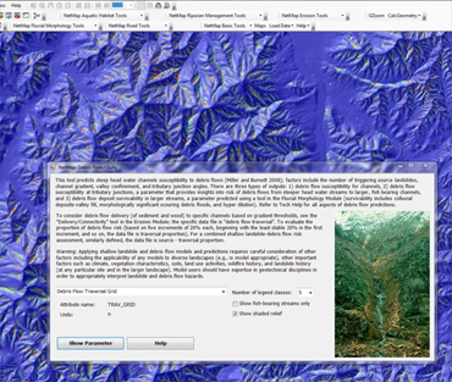Click the map layers icon at the far left of the second row
Viewport: 452px width, 382px height.
coord(8,15)
